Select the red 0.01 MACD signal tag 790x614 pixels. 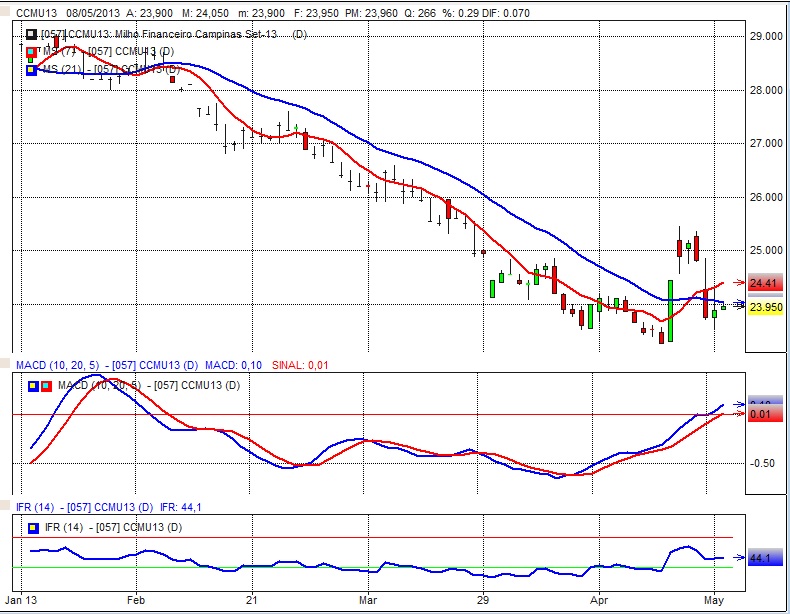point(762,414)
